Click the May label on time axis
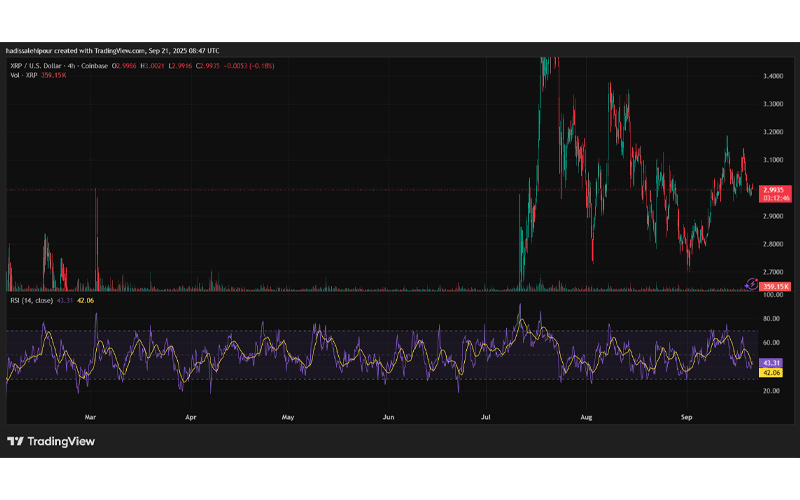 288,417
